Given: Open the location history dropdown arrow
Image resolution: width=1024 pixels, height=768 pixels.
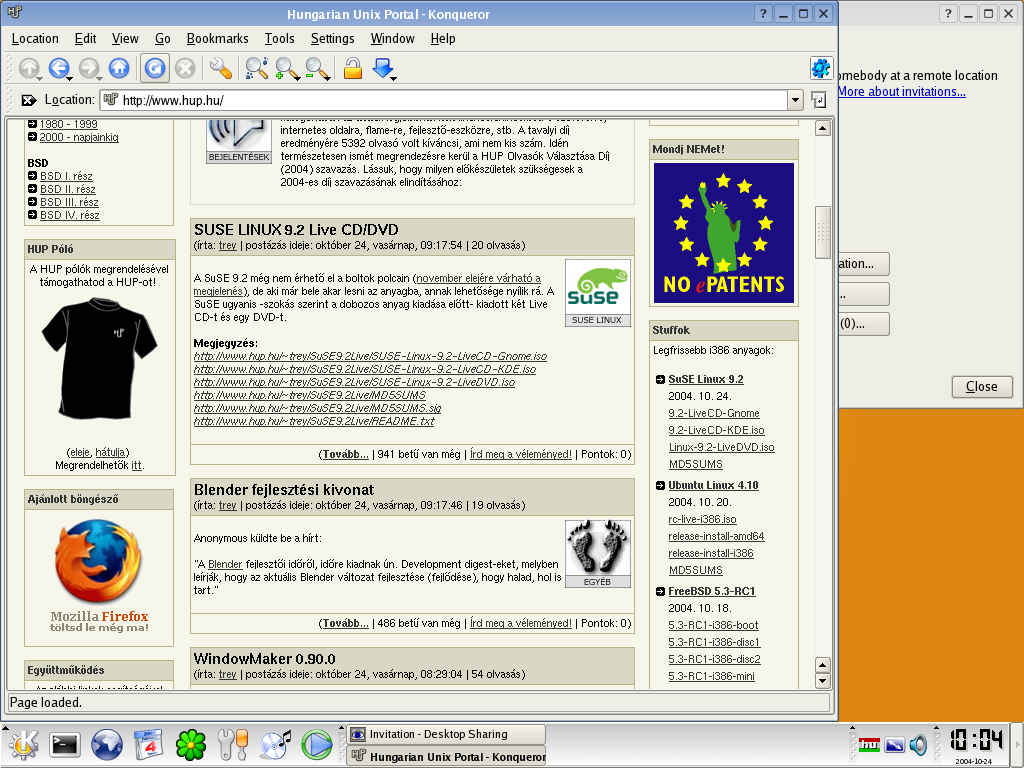Looking at the screenshot, I should [x=795, y=100].
